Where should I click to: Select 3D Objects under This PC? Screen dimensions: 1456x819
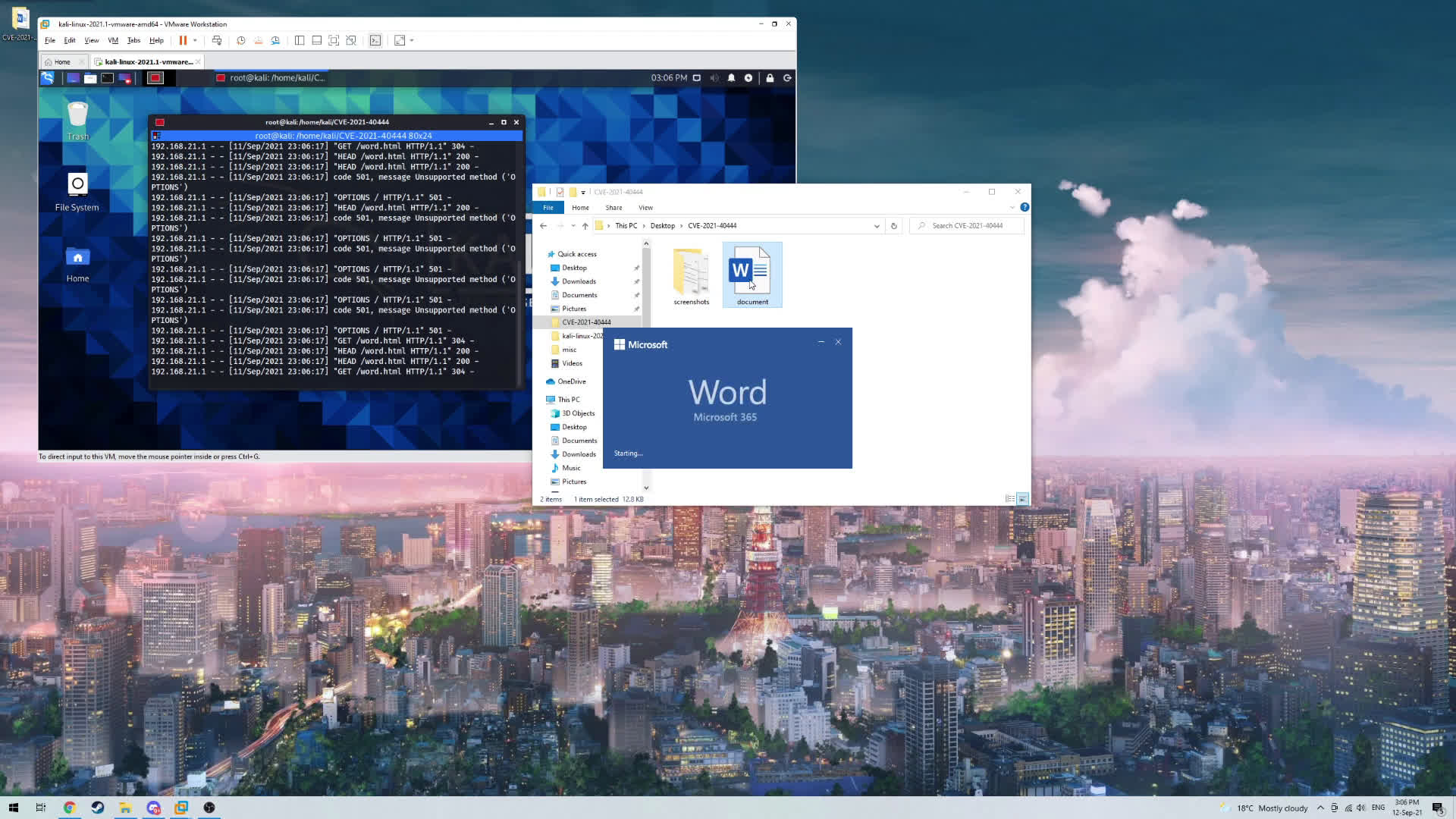(578, 413)
